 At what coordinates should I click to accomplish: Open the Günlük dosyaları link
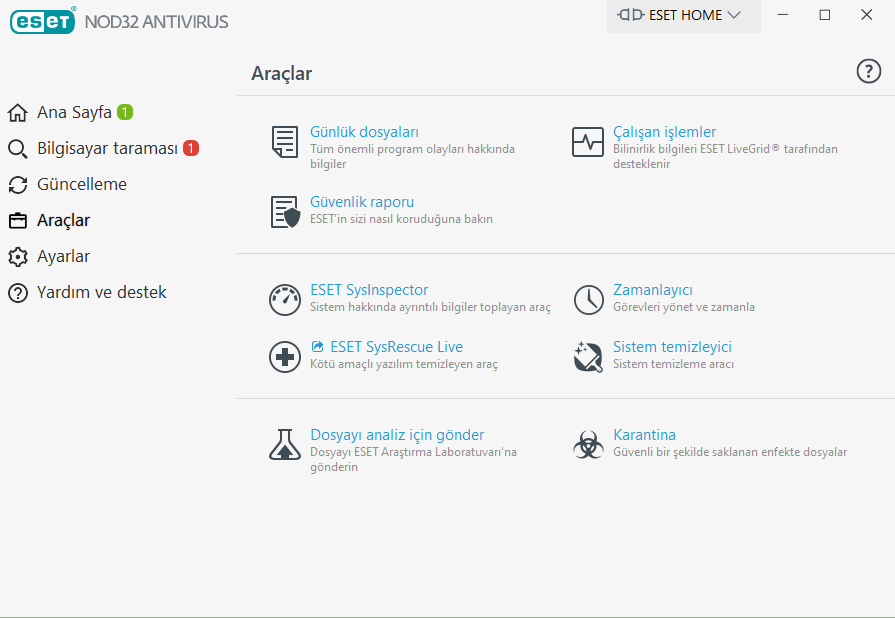point(364,131)
